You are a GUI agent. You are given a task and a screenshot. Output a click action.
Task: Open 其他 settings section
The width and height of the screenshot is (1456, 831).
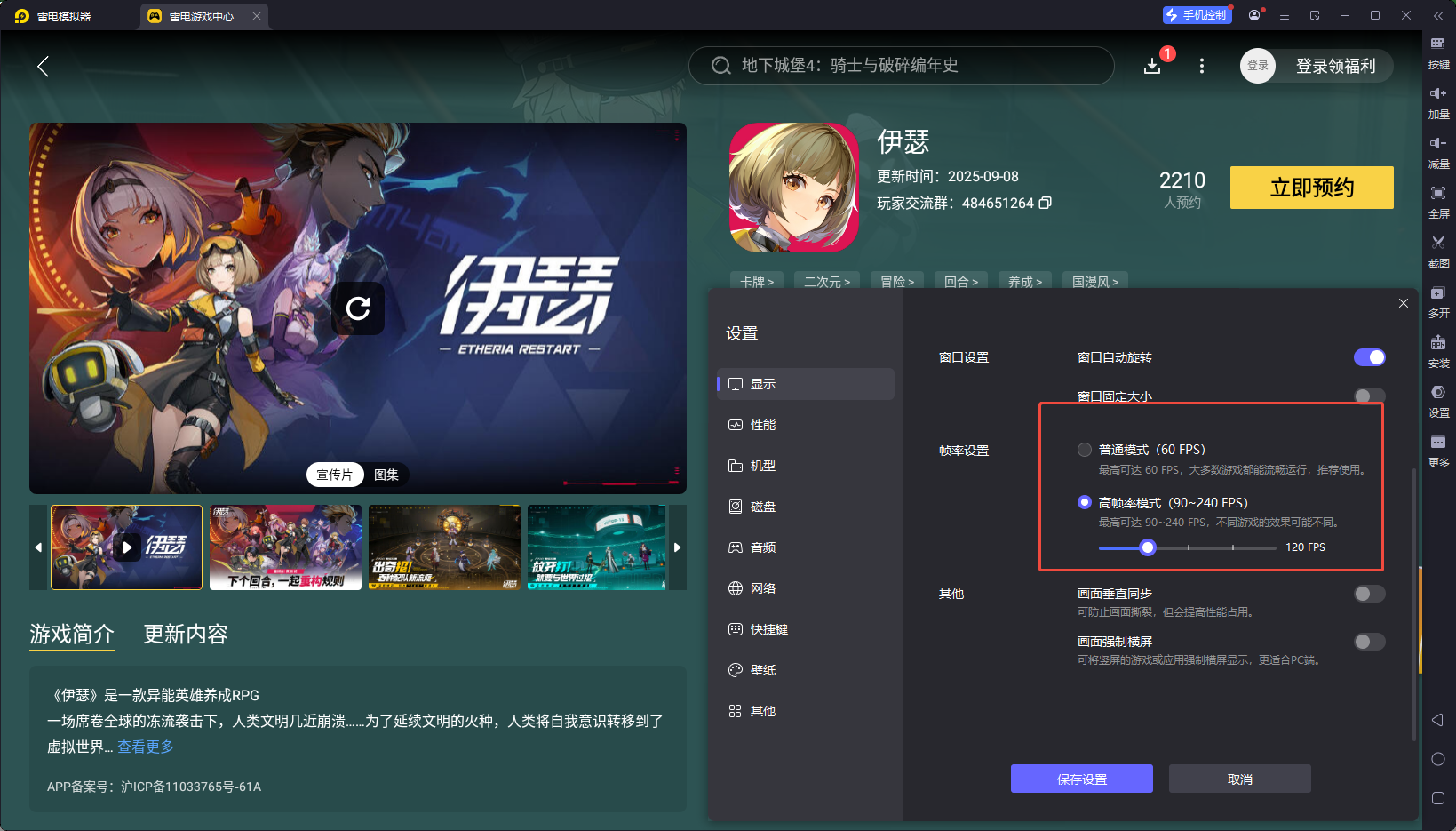(806, 711)
